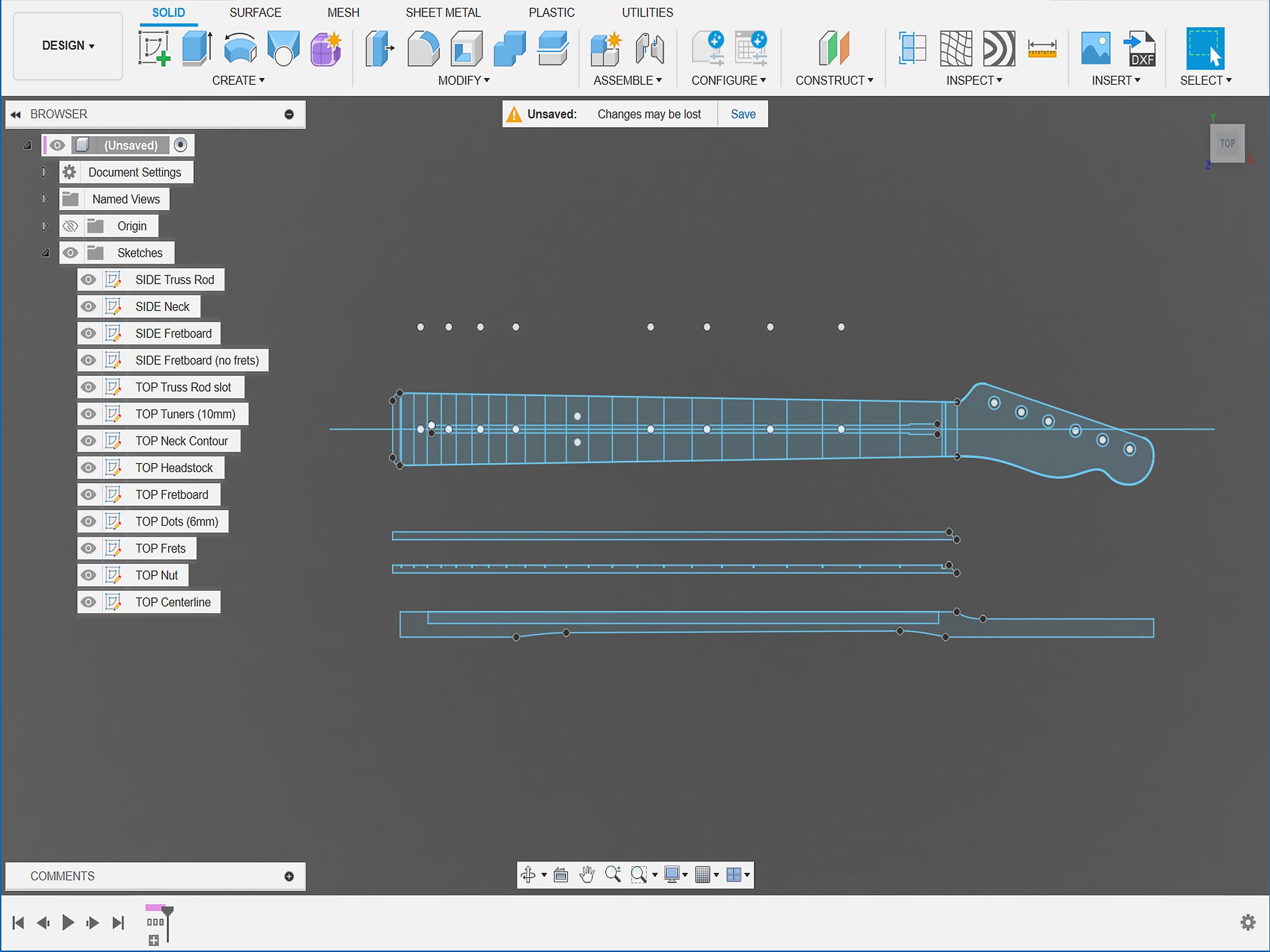This screenshot has height=952, width=1270.
Task: Click the TOP face of the ViewCube
Action: click(1227, 143)
